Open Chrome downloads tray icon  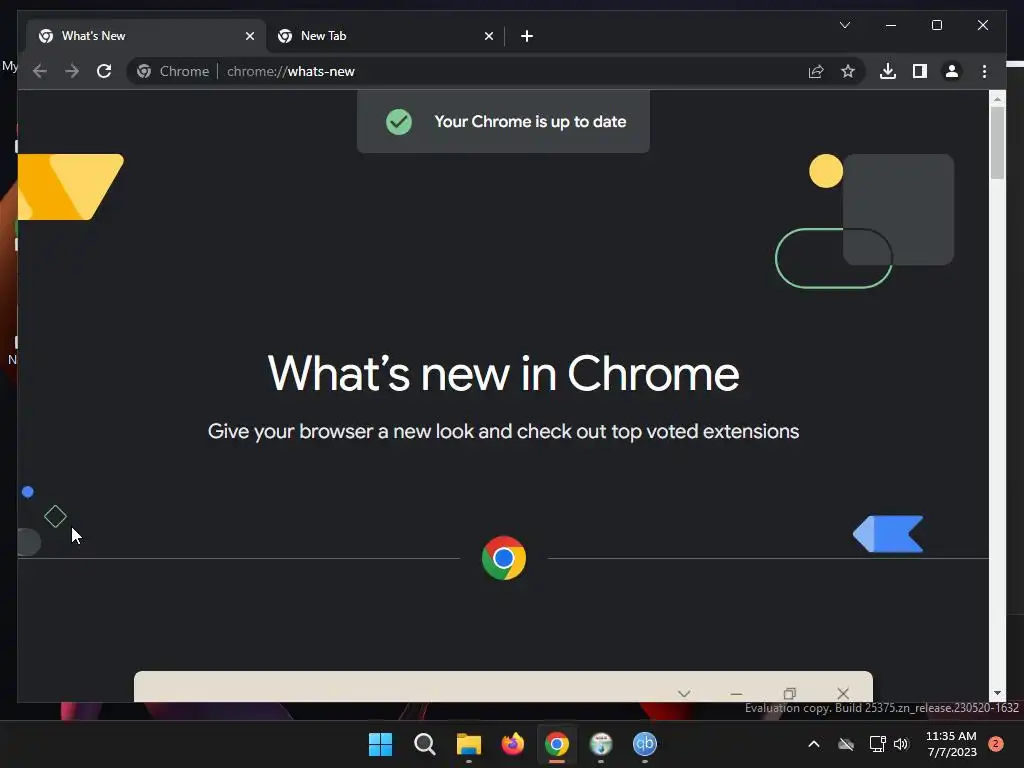tap(888, 71)
